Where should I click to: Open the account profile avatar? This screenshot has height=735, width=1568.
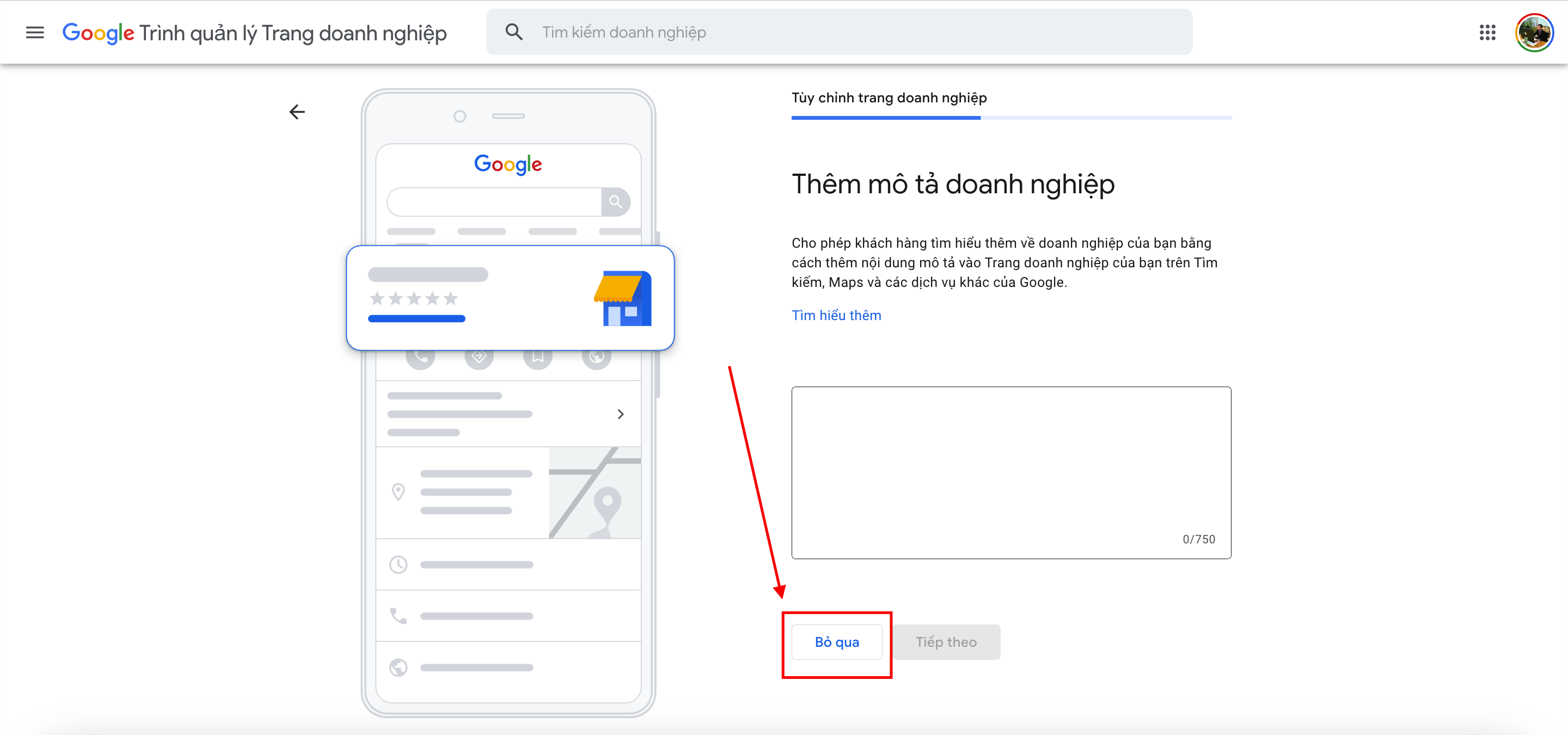tap(1535, 32)
